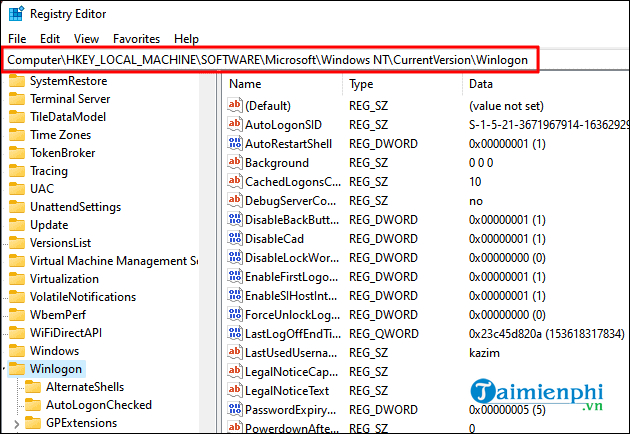The width and height of the screenshot is (630, 434).
Task: Click the CachedLogonsC... value icon
Action: click(235, 181)
